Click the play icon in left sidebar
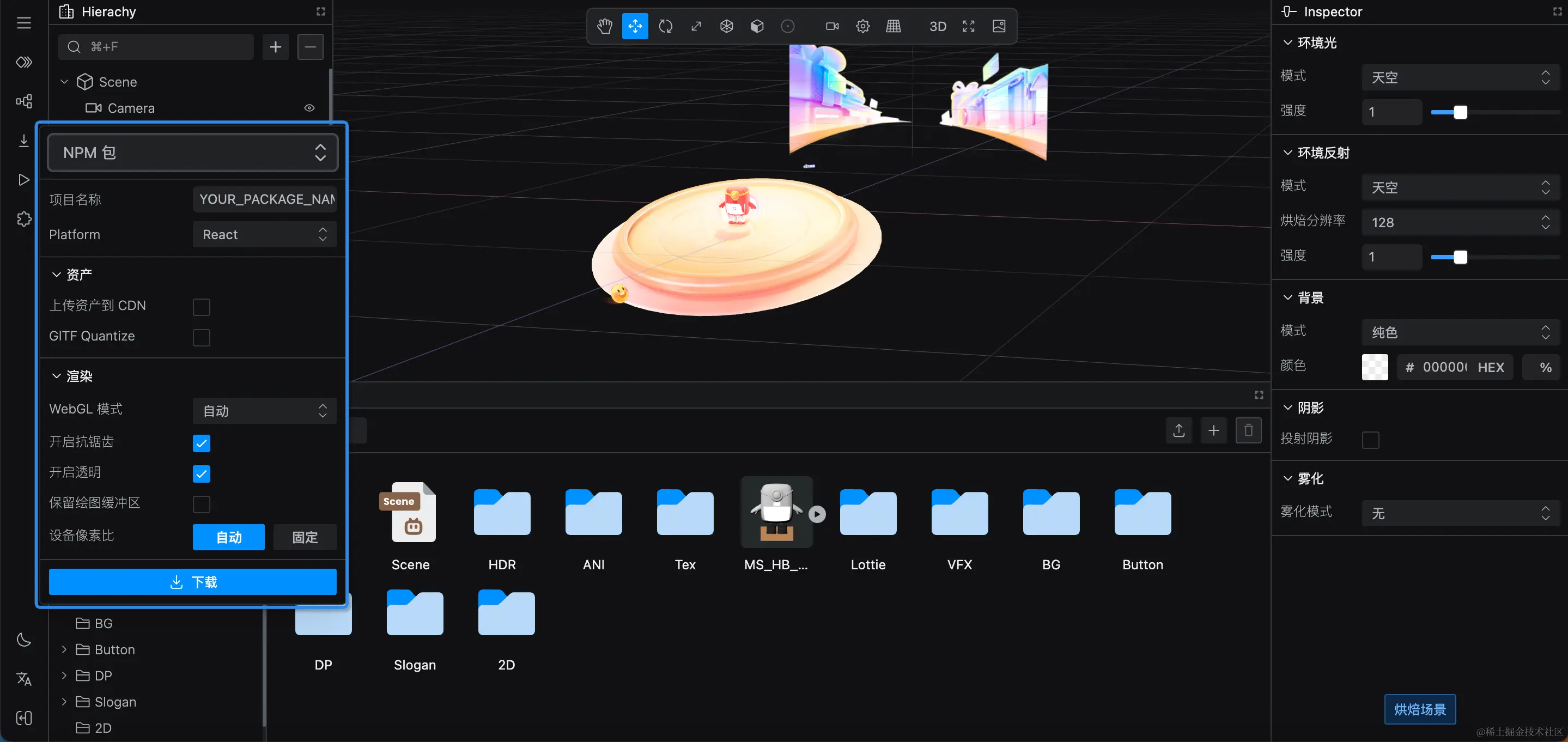This screenshot has width=1568, height=742. pos(24,180)
